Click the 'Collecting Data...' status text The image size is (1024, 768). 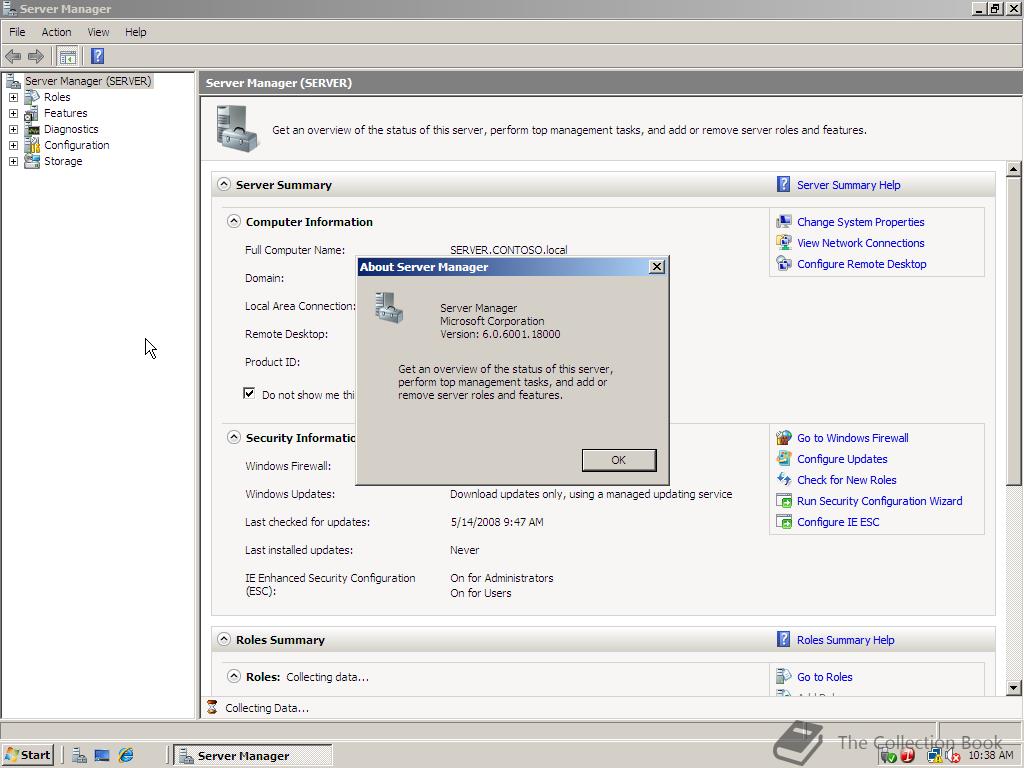click(267, 708)
